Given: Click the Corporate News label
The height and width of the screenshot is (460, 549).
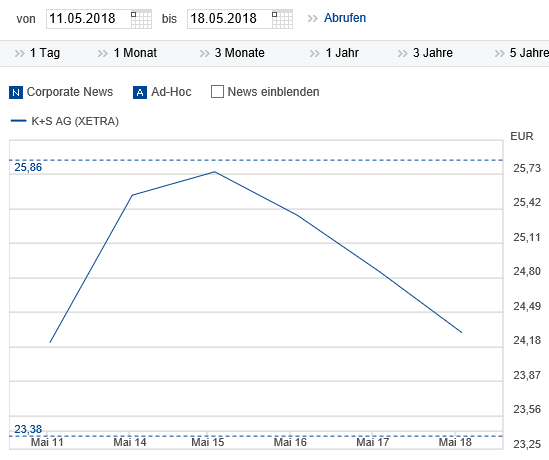Looking at the screenshot, I should click(70, 92).
